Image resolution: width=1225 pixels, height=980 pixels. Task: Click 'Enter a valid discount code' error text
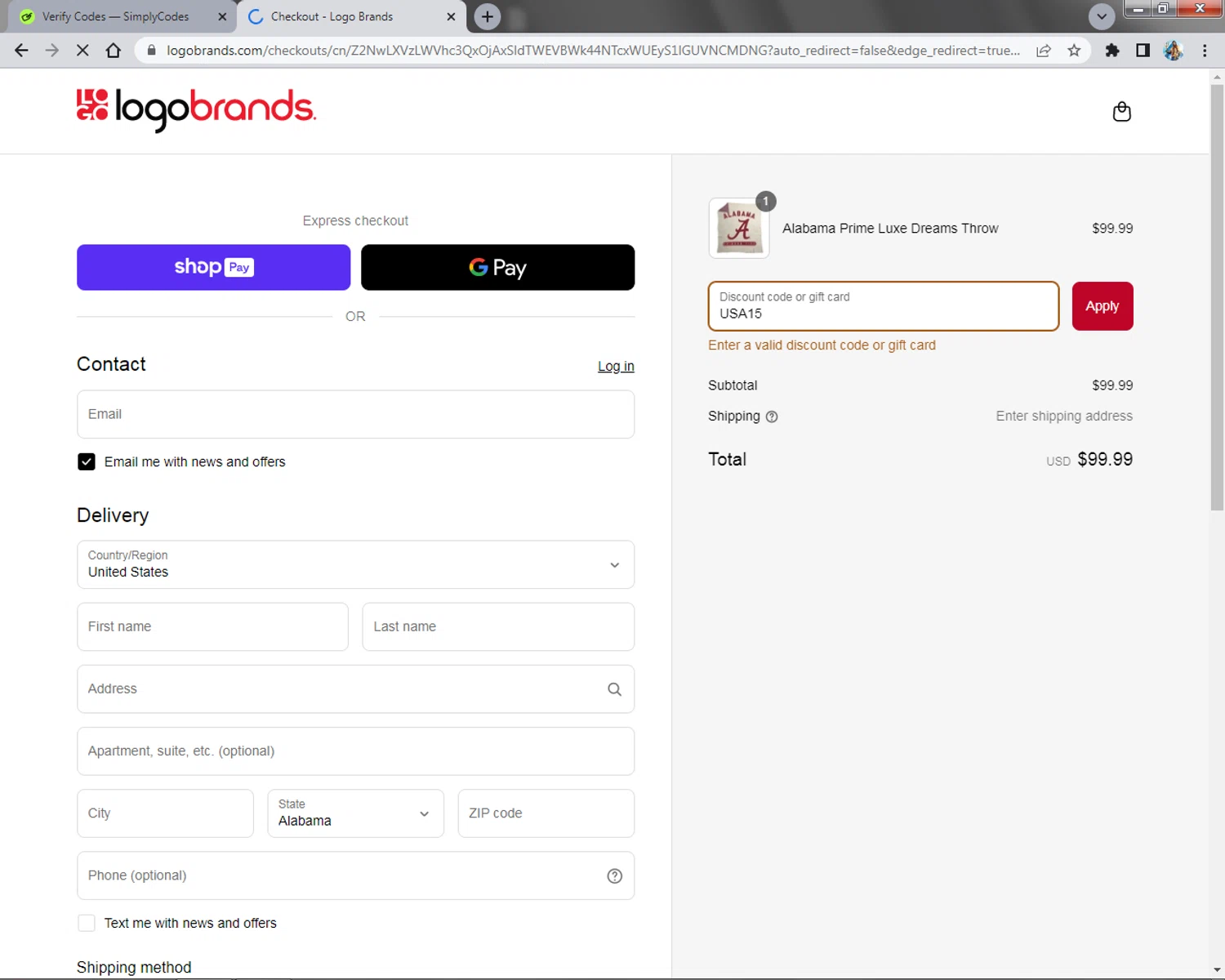(x=822, y=345)
